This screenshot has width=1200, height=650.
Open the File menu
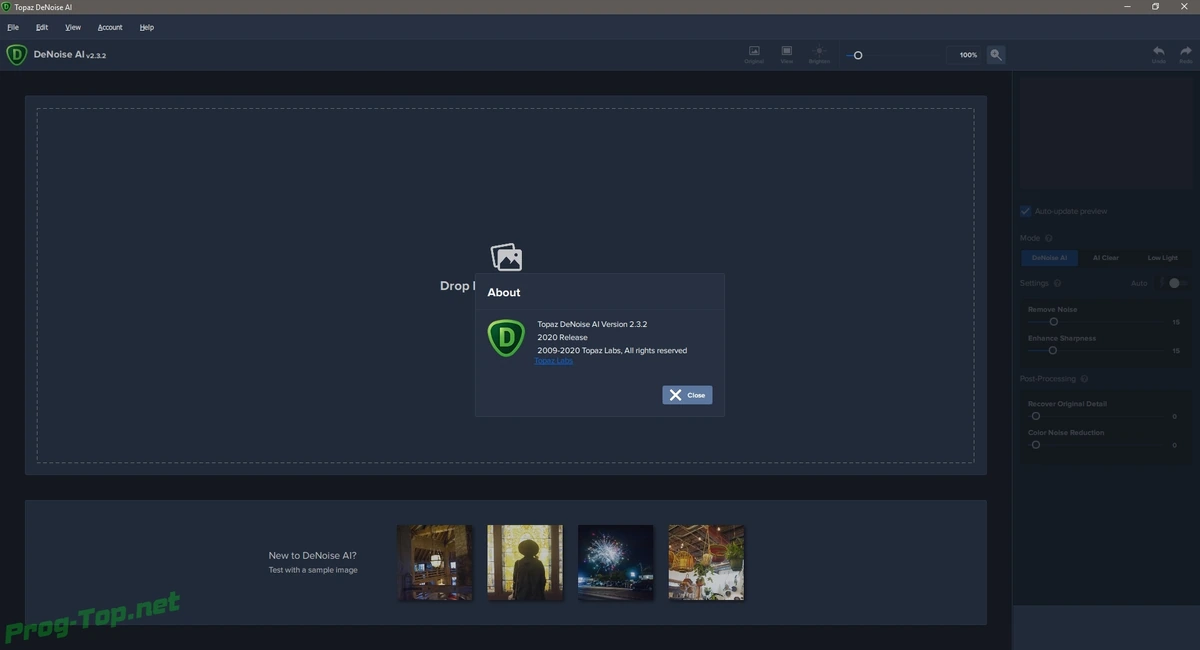13,27
